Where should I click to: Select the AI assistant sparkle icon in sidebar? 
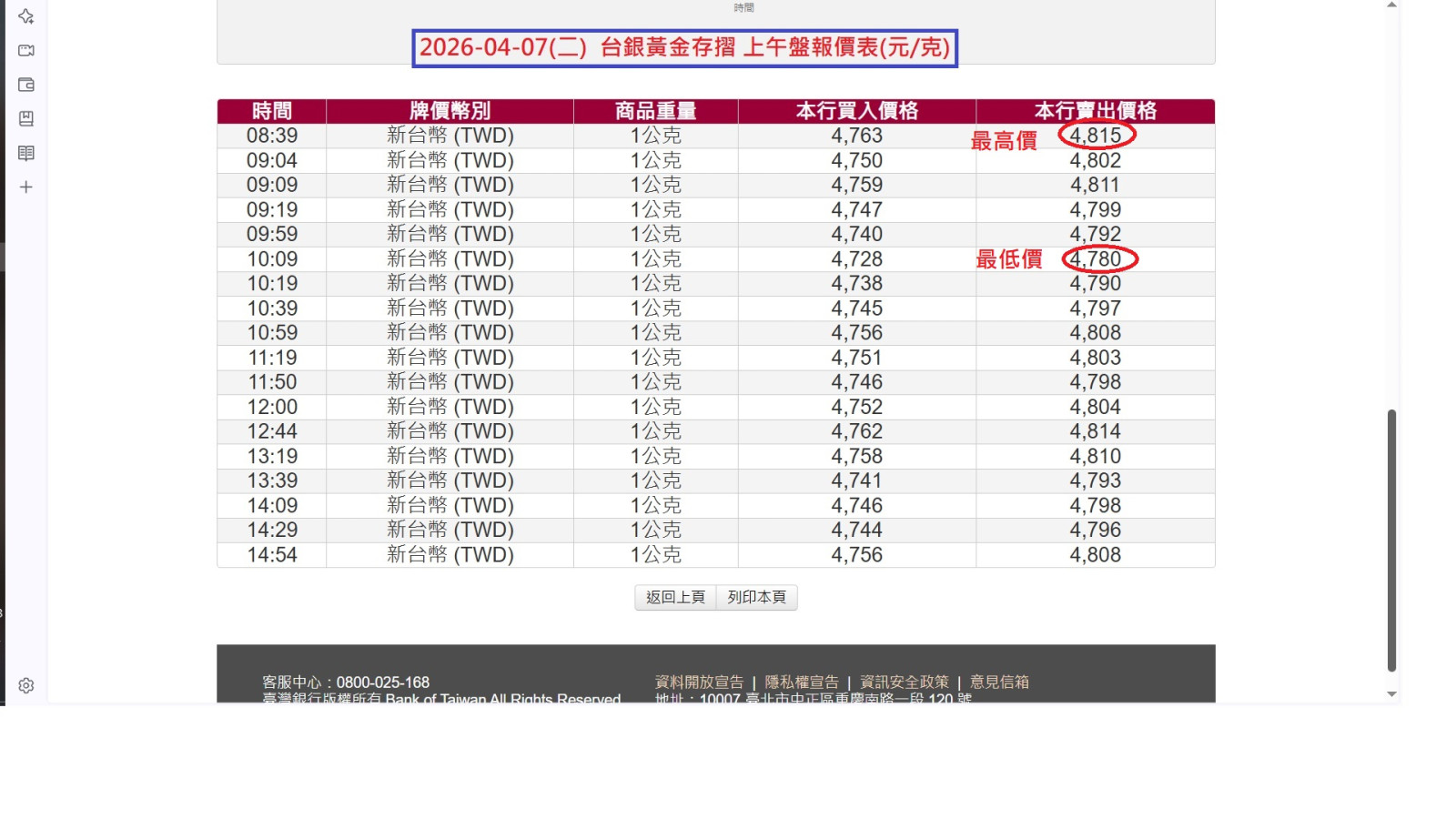pos(25,15)
